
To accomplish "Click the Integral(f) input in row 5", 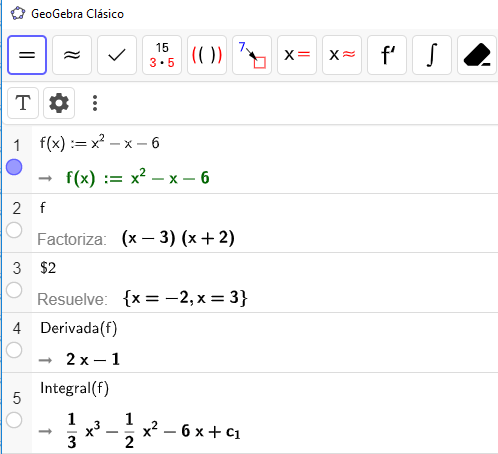I will point(75,388).
